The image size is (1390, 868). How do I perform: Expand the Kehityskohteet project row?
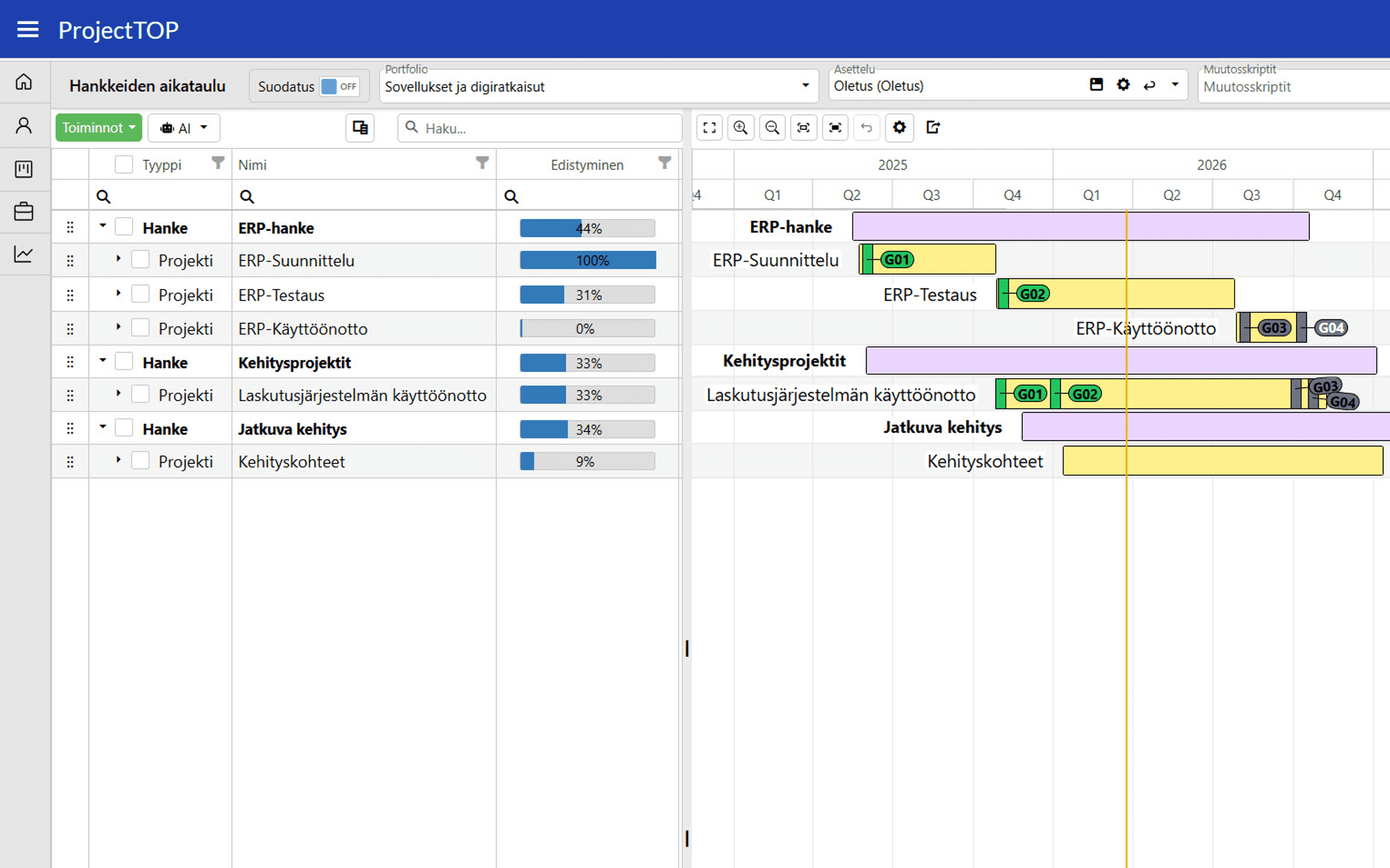tap(118, 460)
